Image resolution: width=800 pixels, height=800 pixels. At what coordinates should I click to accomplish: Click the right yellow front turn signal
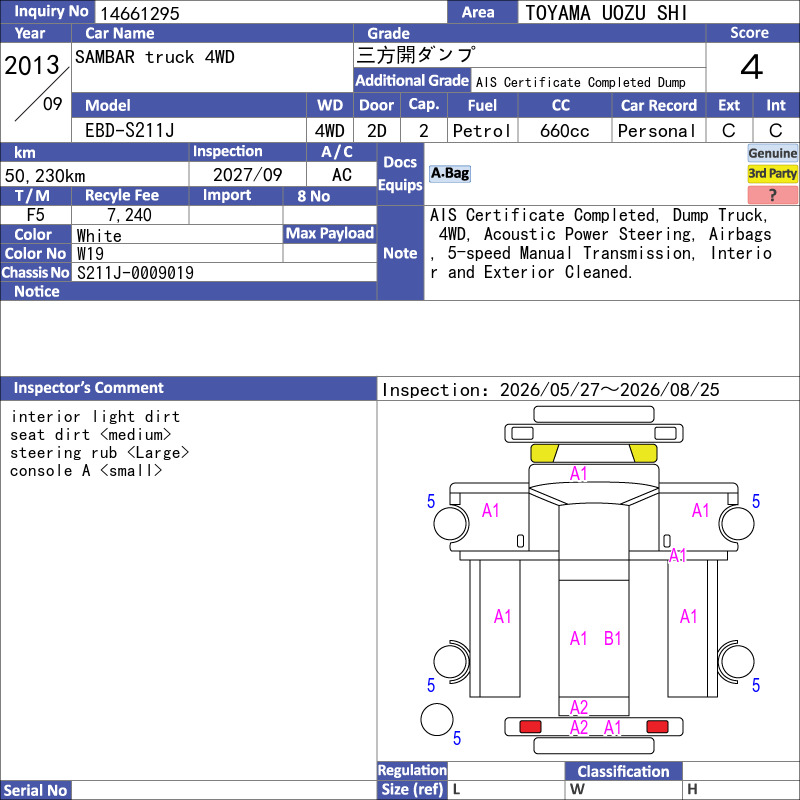pos(643,453)
